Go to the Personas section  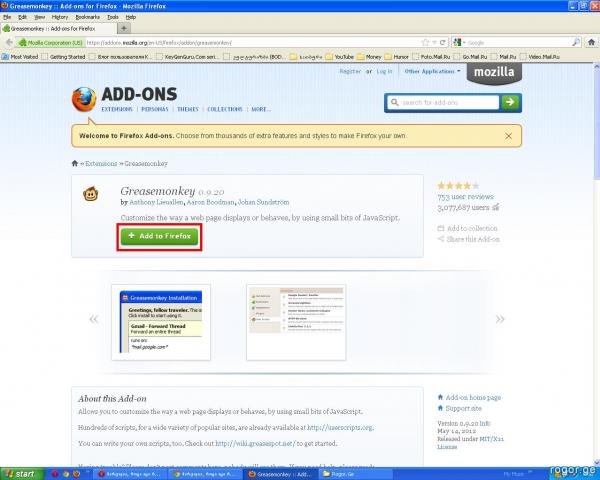(x=155, y=109)
